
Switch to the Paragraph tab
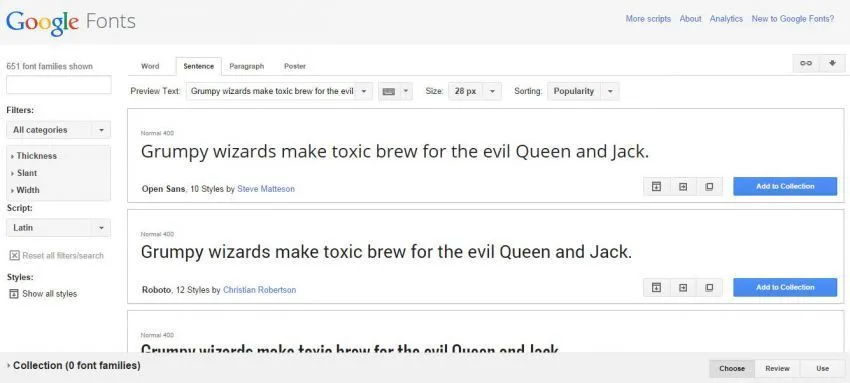point(247,66)
